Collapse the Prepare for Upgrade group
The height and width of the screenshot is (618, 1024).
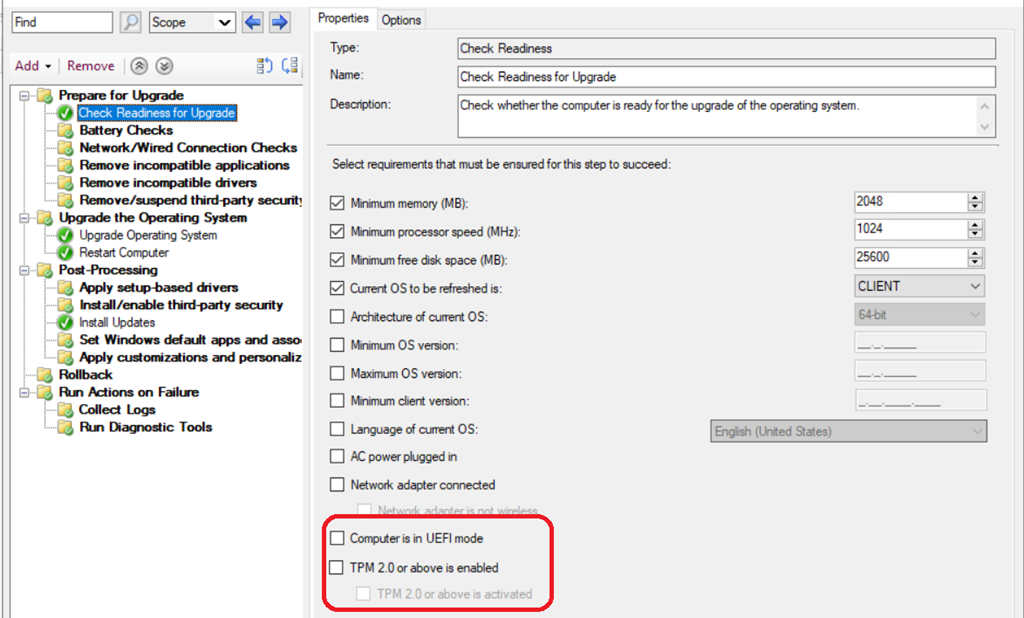(23, 95)
